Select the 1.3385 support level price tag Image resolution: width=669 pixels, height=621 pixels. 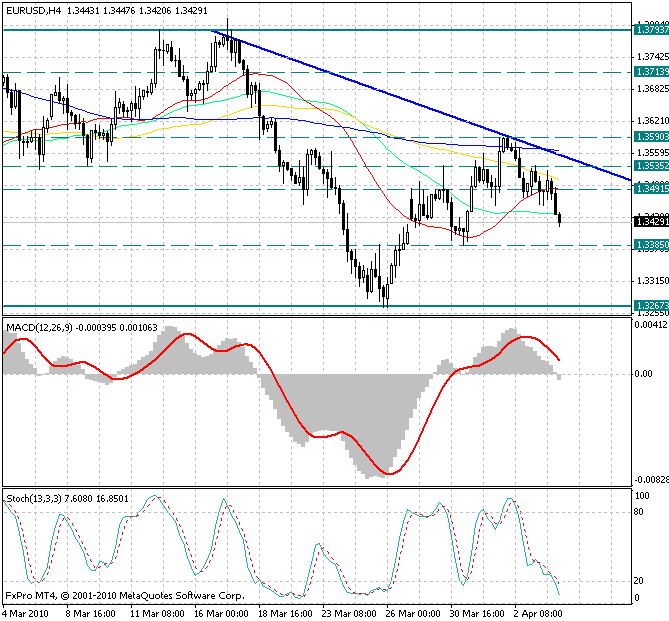[650, 244]
